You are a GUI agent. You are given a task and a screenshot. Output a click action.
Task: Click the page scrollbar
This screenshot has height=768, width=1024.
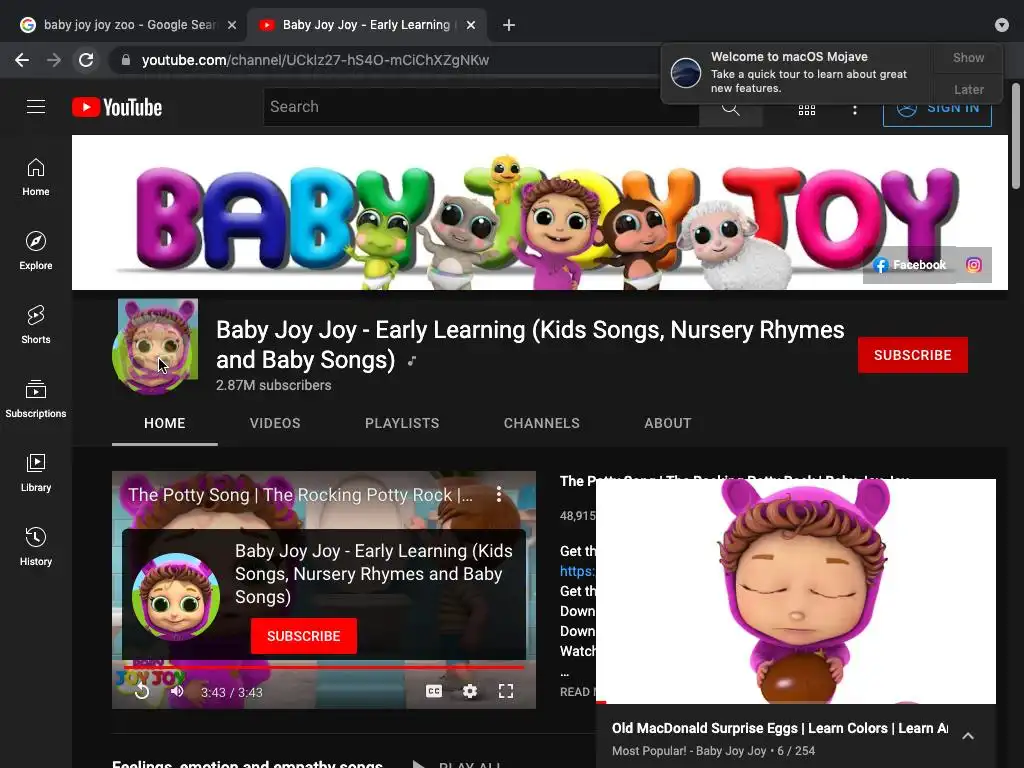coord(1016,136)
